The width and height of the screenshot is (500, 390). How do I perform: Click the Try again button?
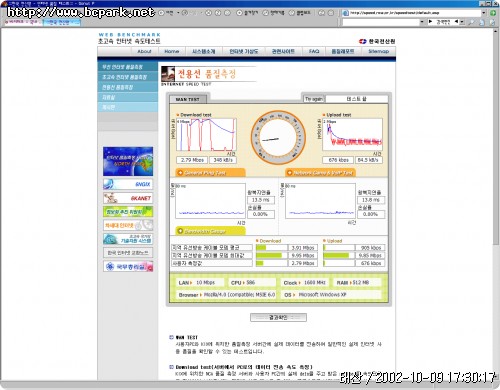pyautogui.click(x=314, y=99)
